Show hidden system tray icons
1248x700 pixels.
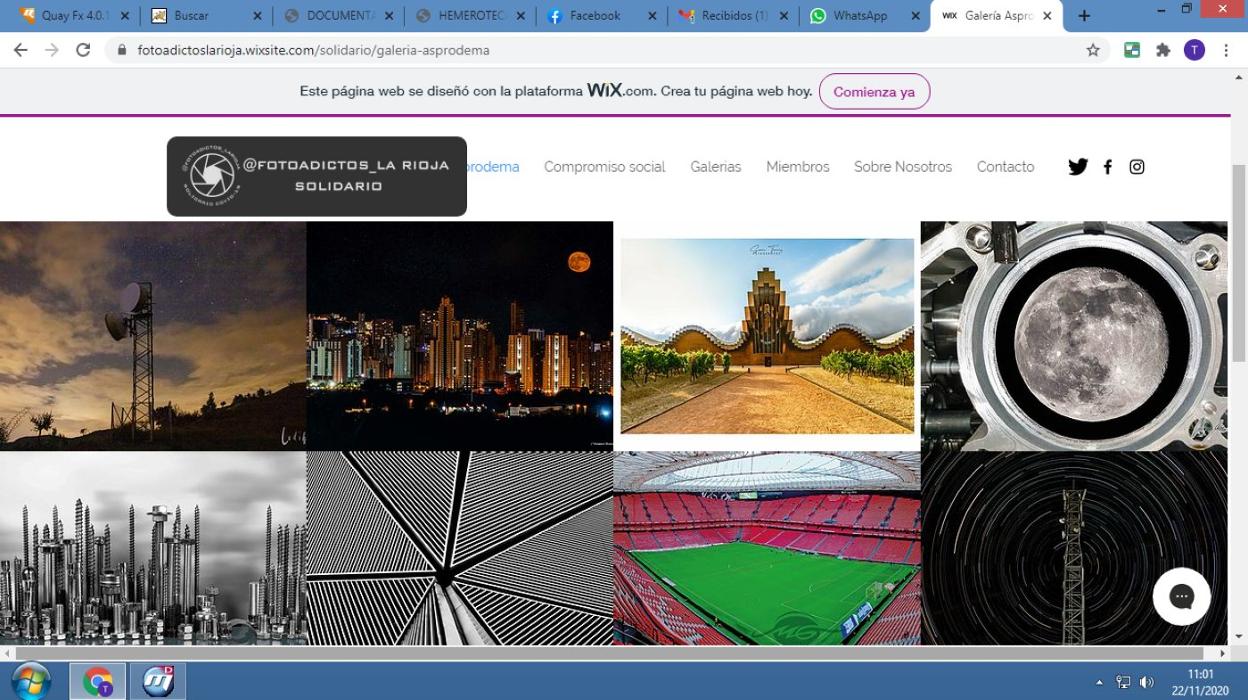tap(1100, 682)
